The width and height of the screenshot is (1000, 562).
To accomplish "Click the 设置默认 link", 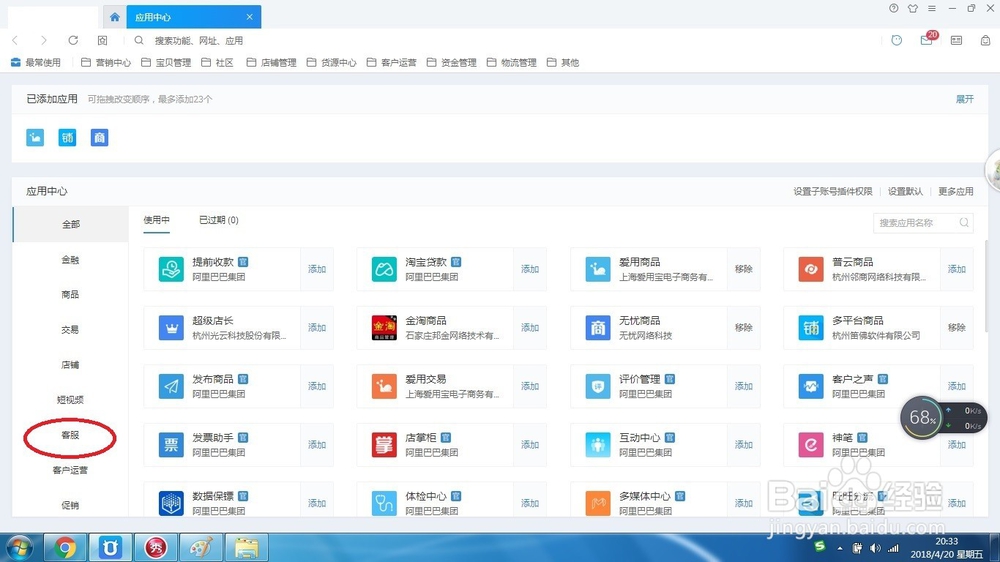I will click(x=905, y=191).
